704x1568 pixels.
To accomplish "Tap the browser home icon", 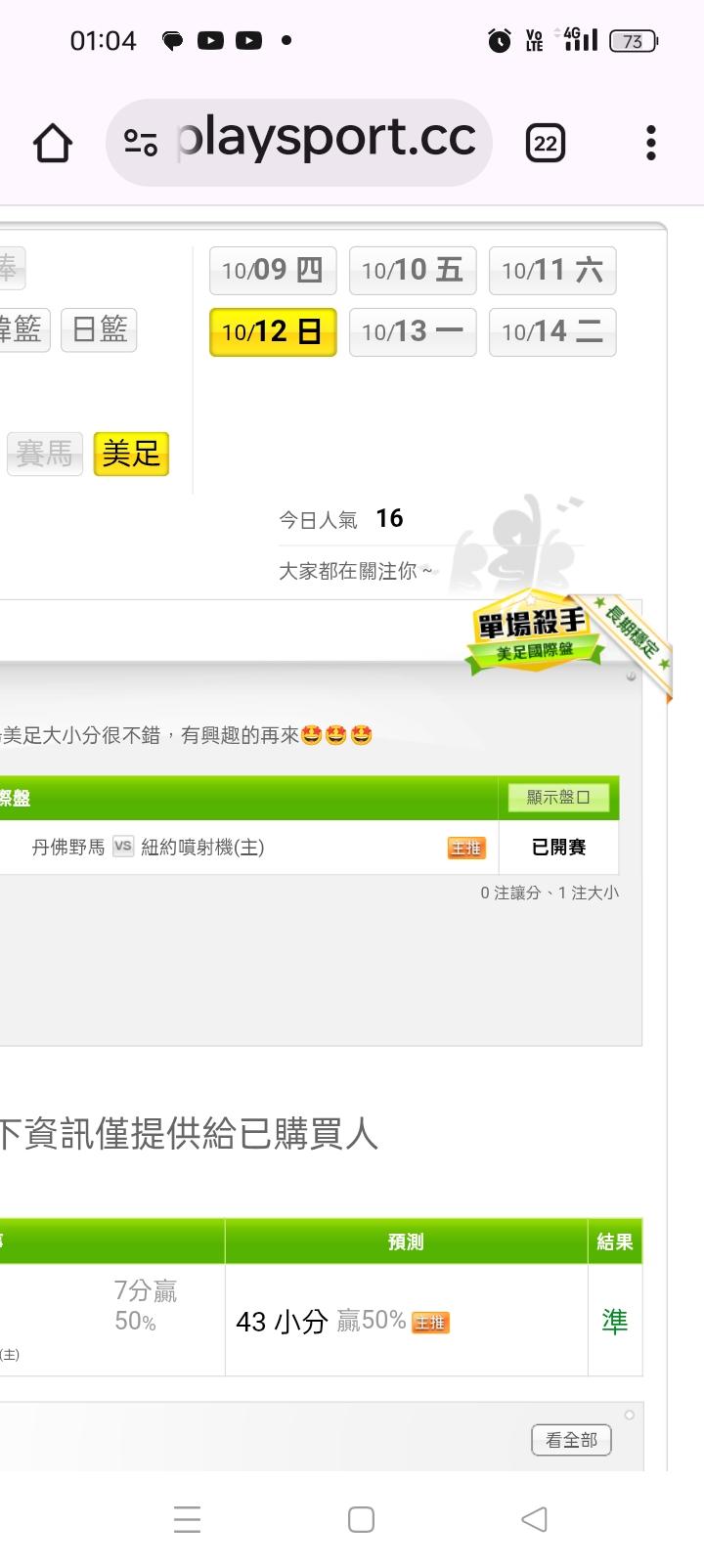I will [53, 144].
